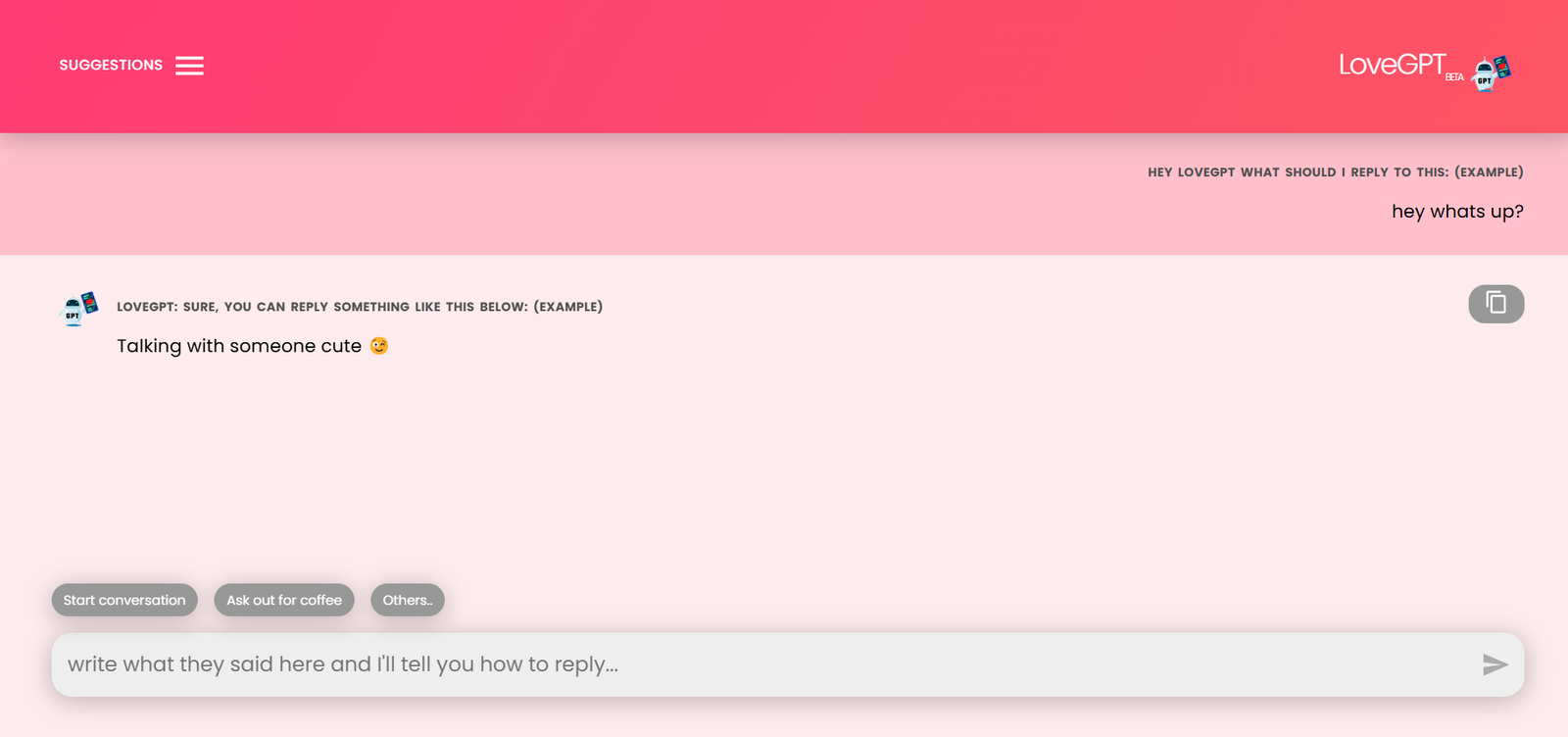Click the LoveGPT avatar beside the reply
Image resolution: width=1568 pixels, height=737 pixels.
pos(79,308)
